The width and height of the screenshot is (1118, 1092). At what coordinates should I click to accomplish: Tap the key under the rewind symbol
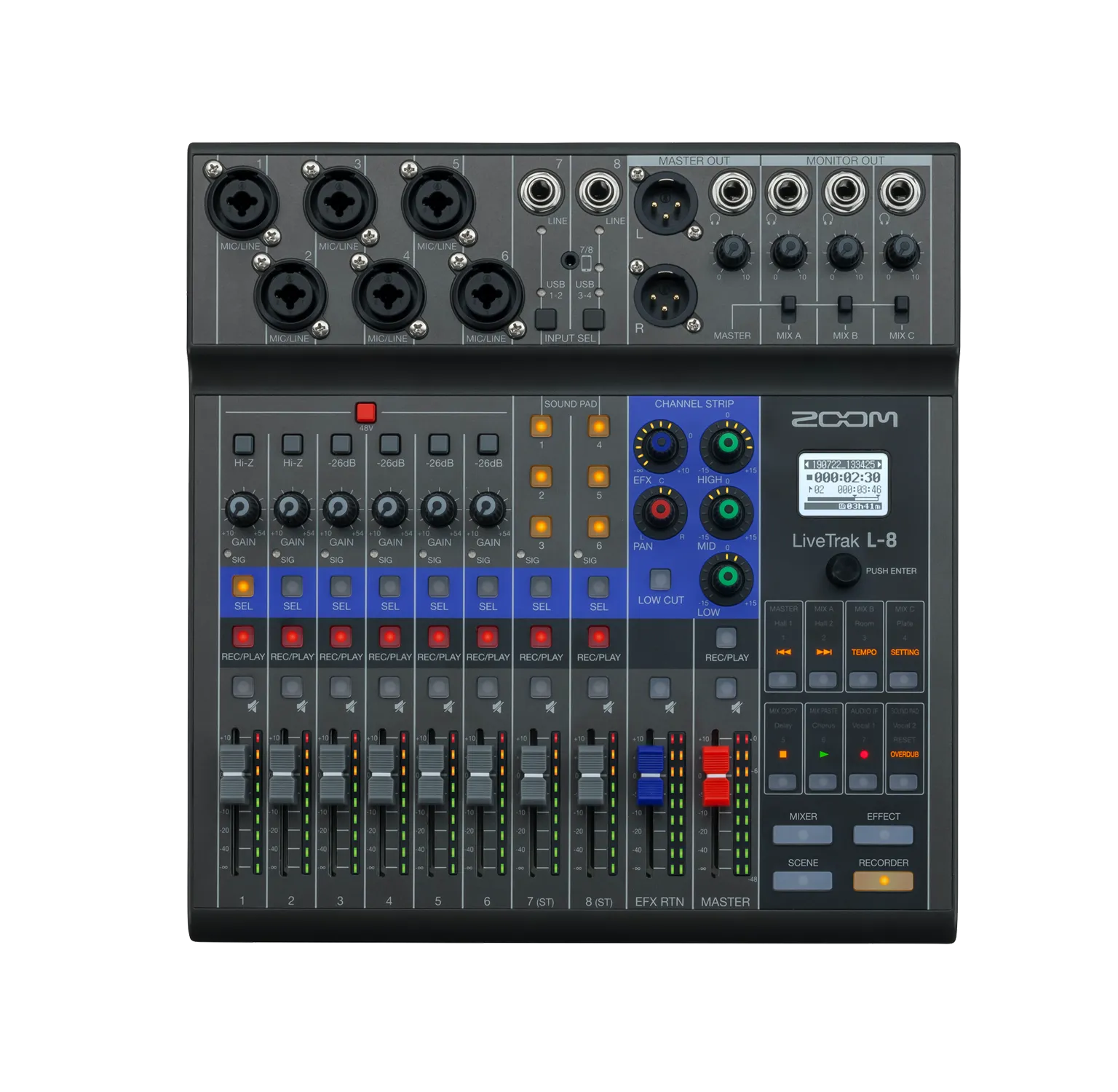pos(783,680)
